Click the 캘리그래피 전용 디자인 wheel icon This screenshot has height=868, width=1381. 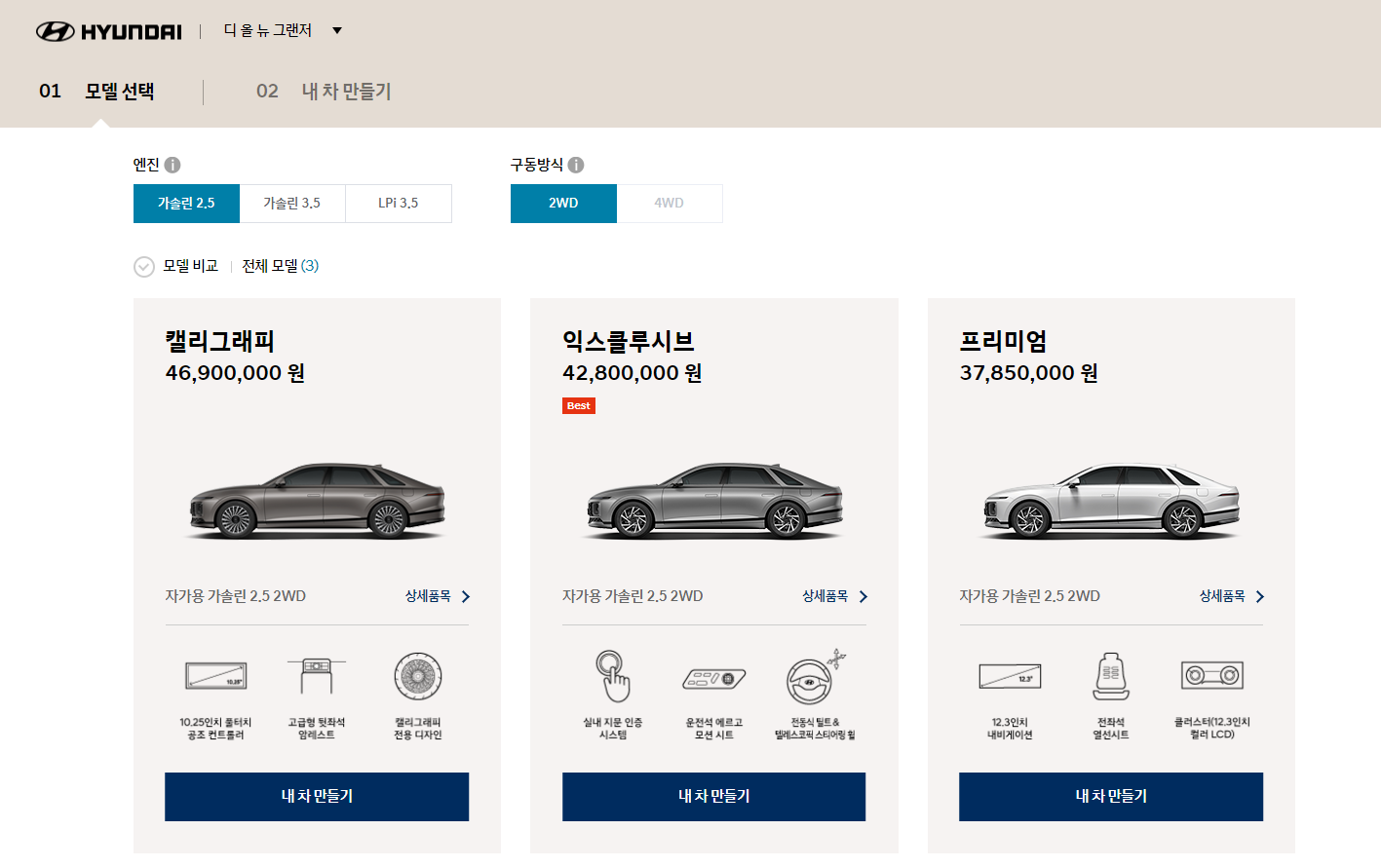click(x=418, y=676)
